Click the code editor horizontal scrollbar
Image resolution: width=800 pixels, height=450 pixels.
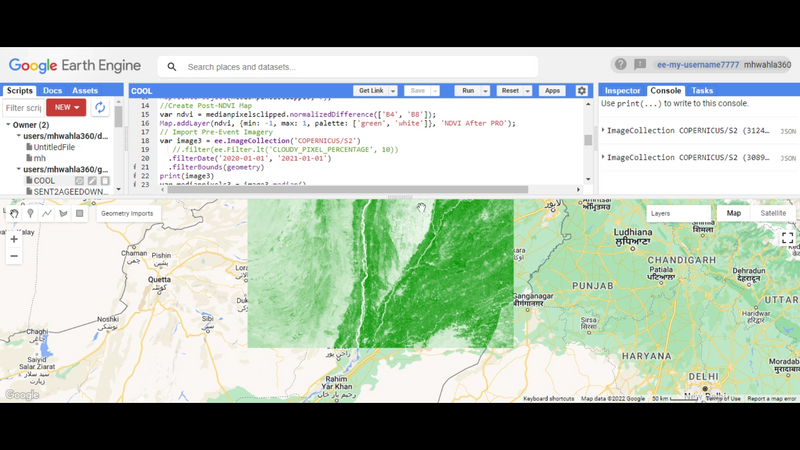tap(347, 189)
